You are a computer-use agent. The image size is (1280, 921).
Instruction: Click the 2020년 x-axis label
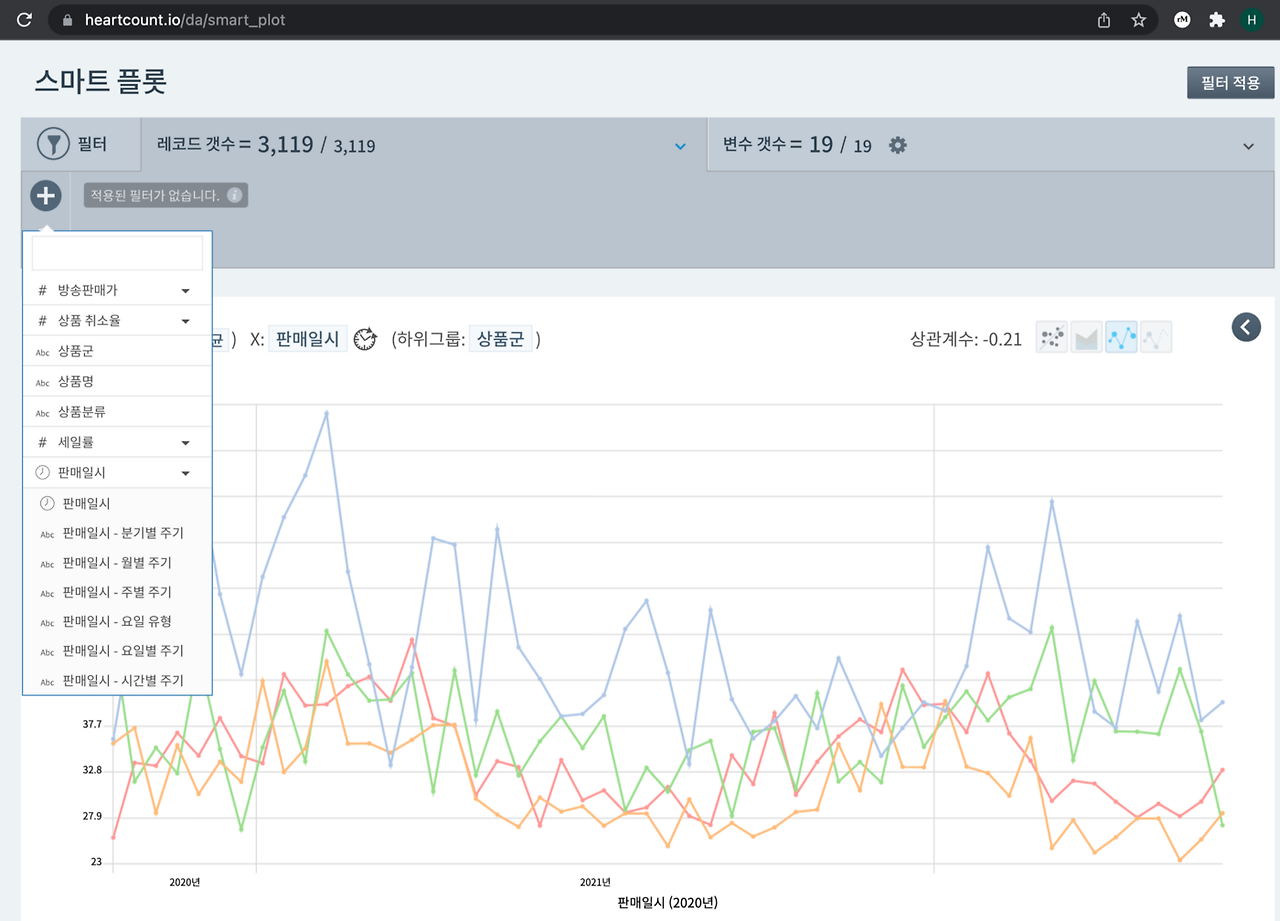point(184,882)
